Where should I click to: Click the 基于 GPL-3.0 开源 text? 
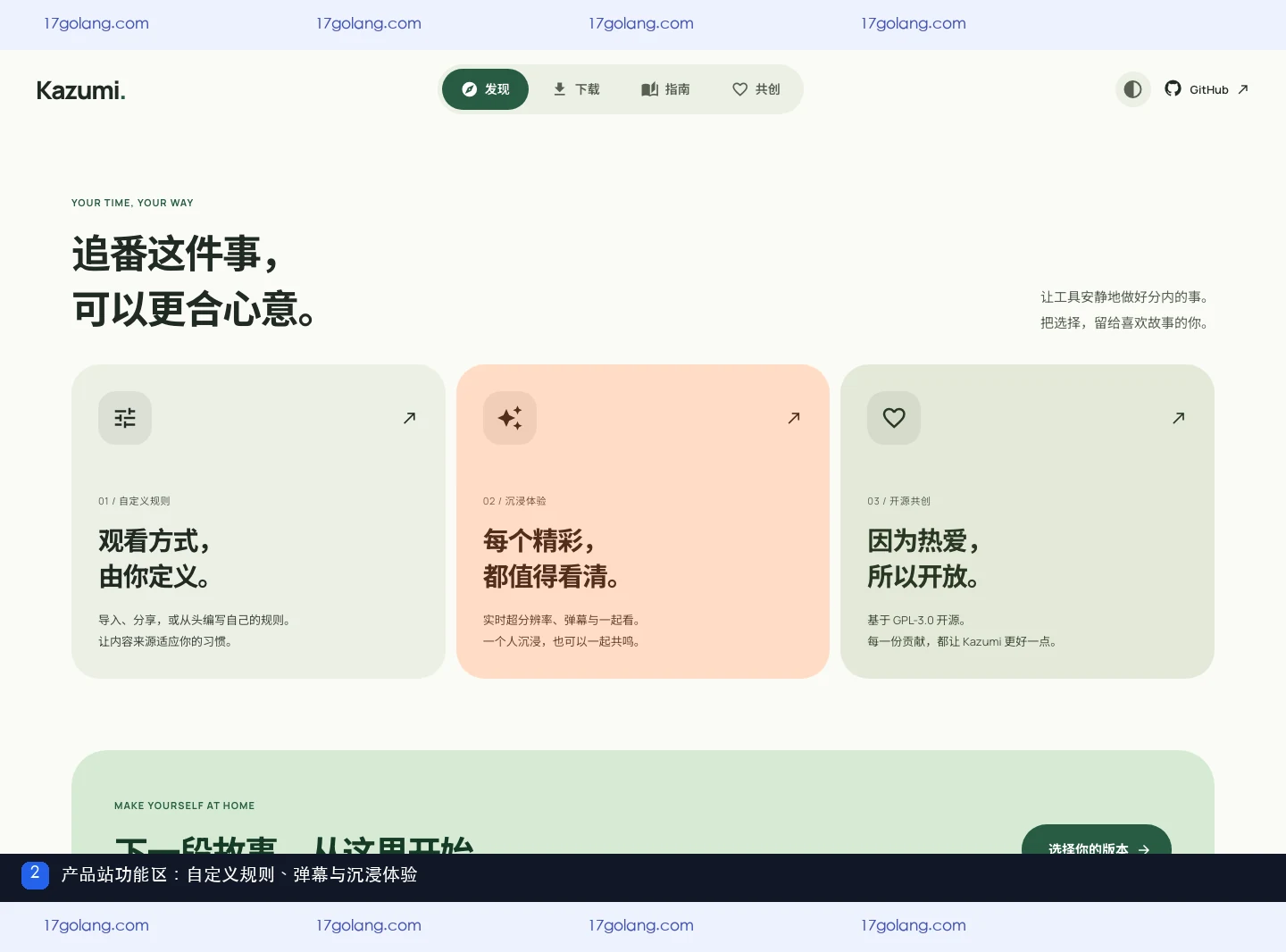tap(916, 620)
